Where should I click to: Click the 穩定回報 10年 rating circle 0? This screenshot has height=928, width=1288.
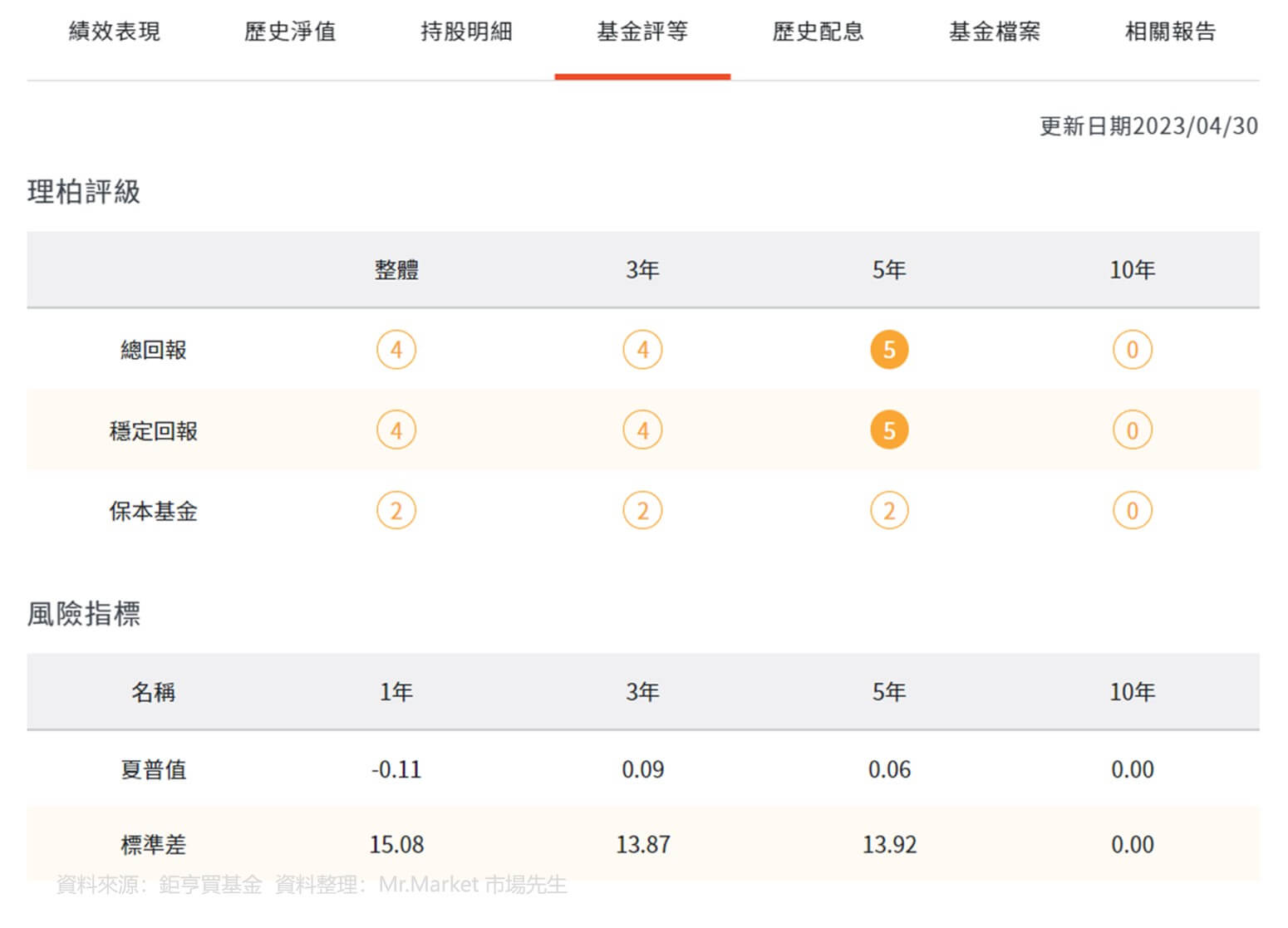tap(1133, 430)
